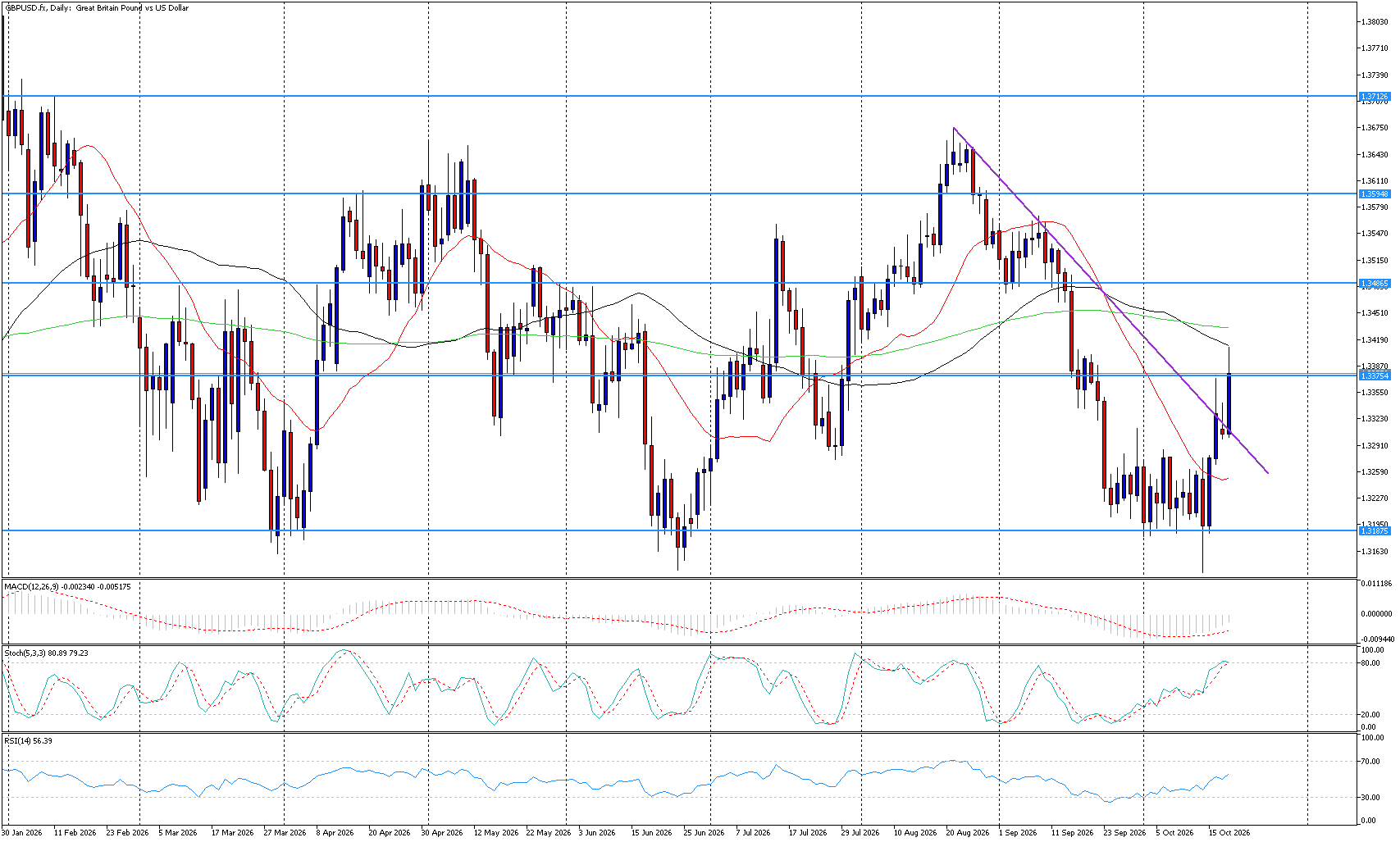Select the MACD(12,26,9) indicator label

point(67,587)
